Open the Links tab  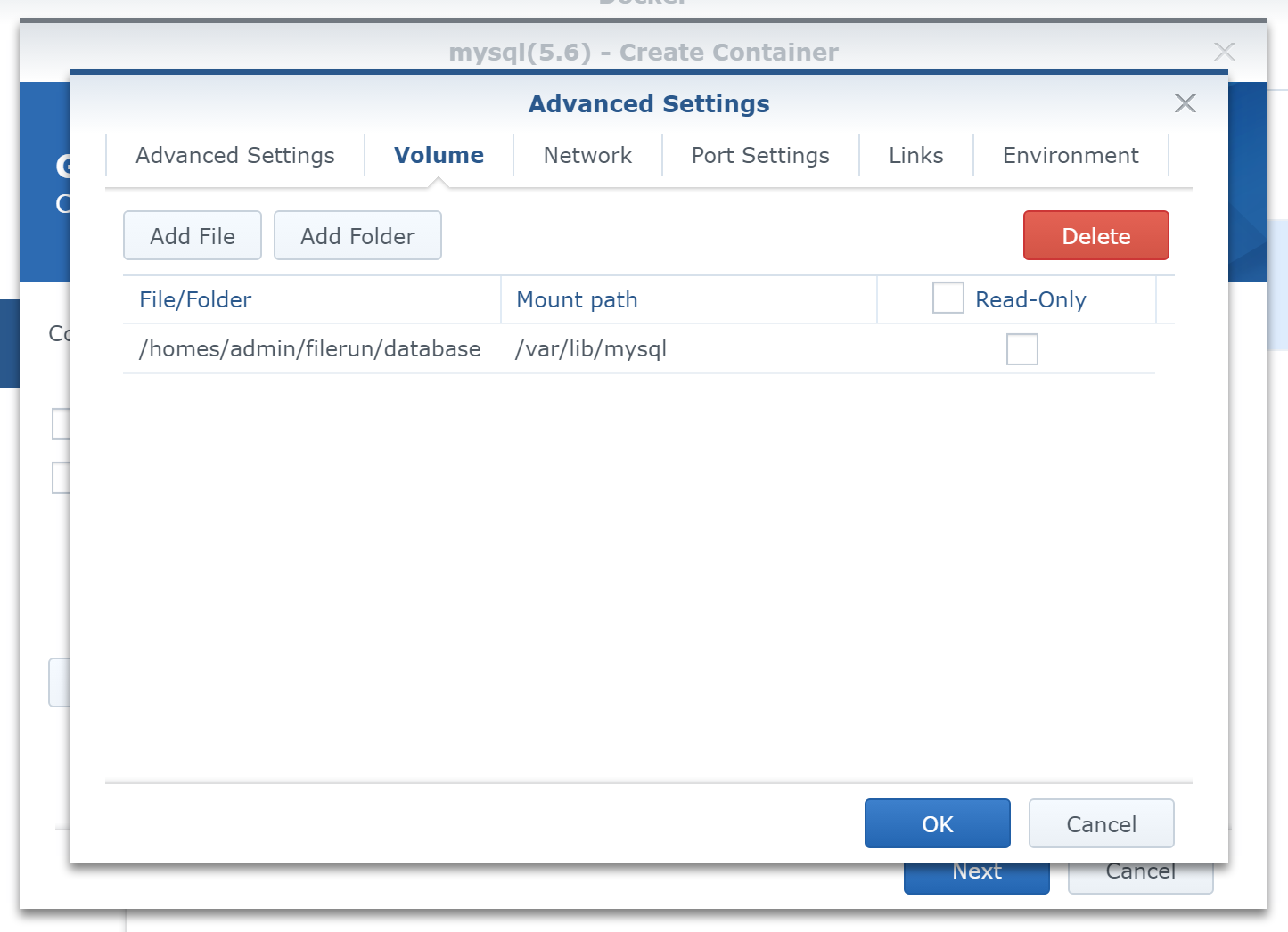pyautogui.click(x=915, y=156)
